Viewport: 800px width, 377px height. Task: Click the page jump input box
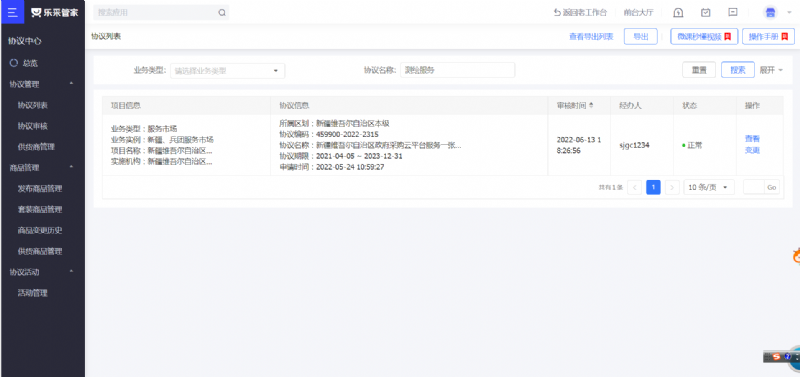tap(754, 187)
